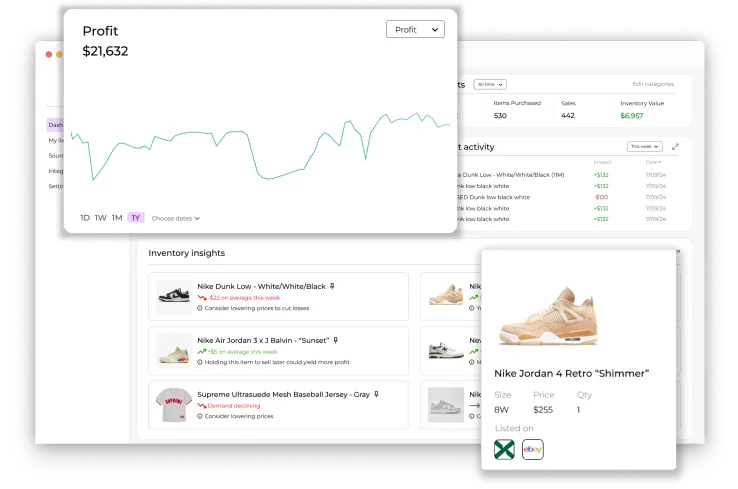Click the Dunk Low White/White/Black (11M) activity row

561,175
